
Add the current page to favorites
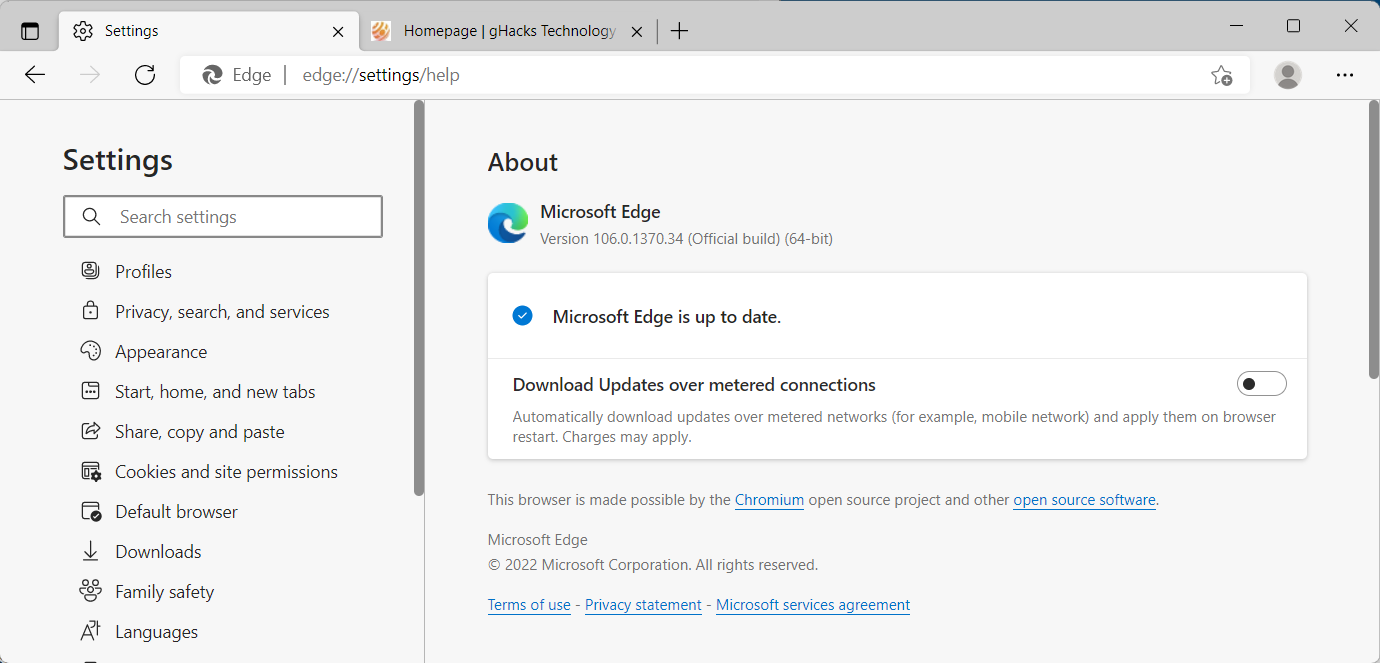(x=1221, y=75)
